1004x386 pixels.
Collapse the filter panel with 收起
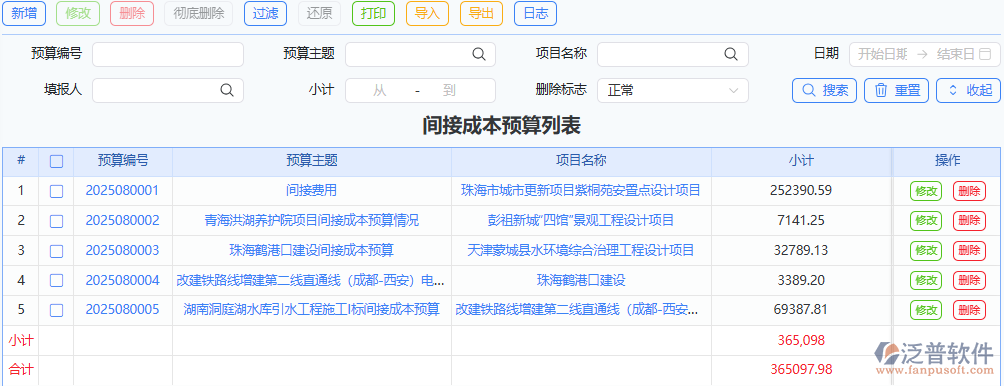tap(968, 90)
